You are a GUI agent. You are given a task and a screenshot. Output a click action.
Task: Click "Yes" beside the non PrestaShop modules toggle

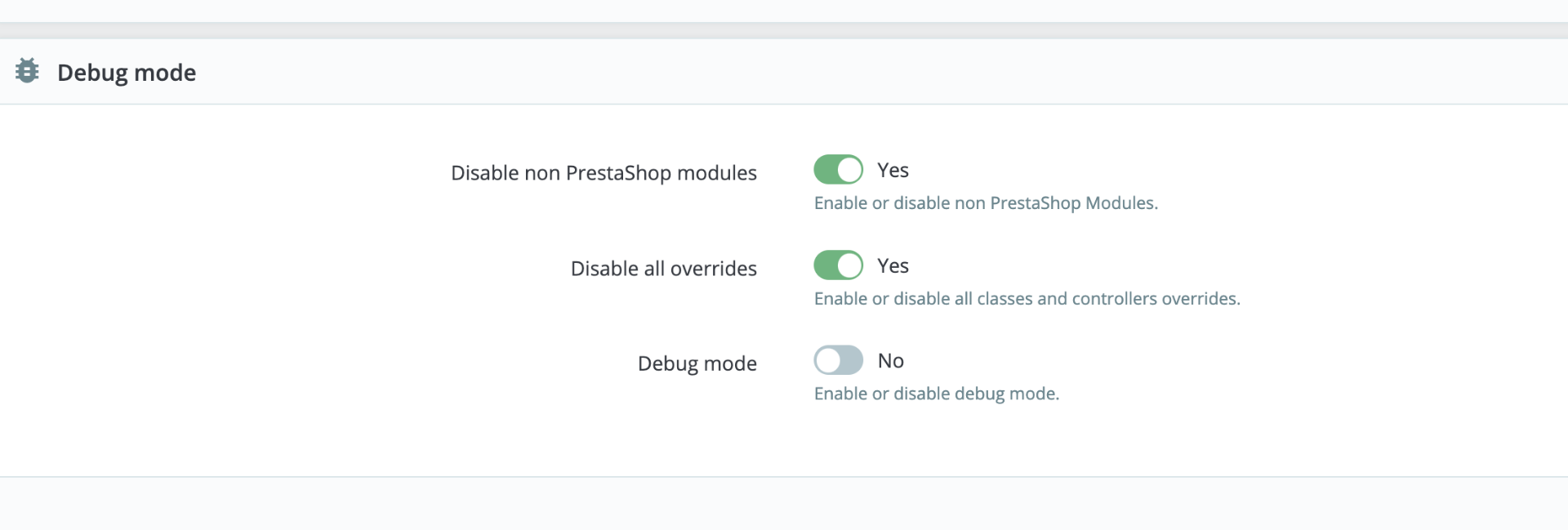click(x=893, y=170)
